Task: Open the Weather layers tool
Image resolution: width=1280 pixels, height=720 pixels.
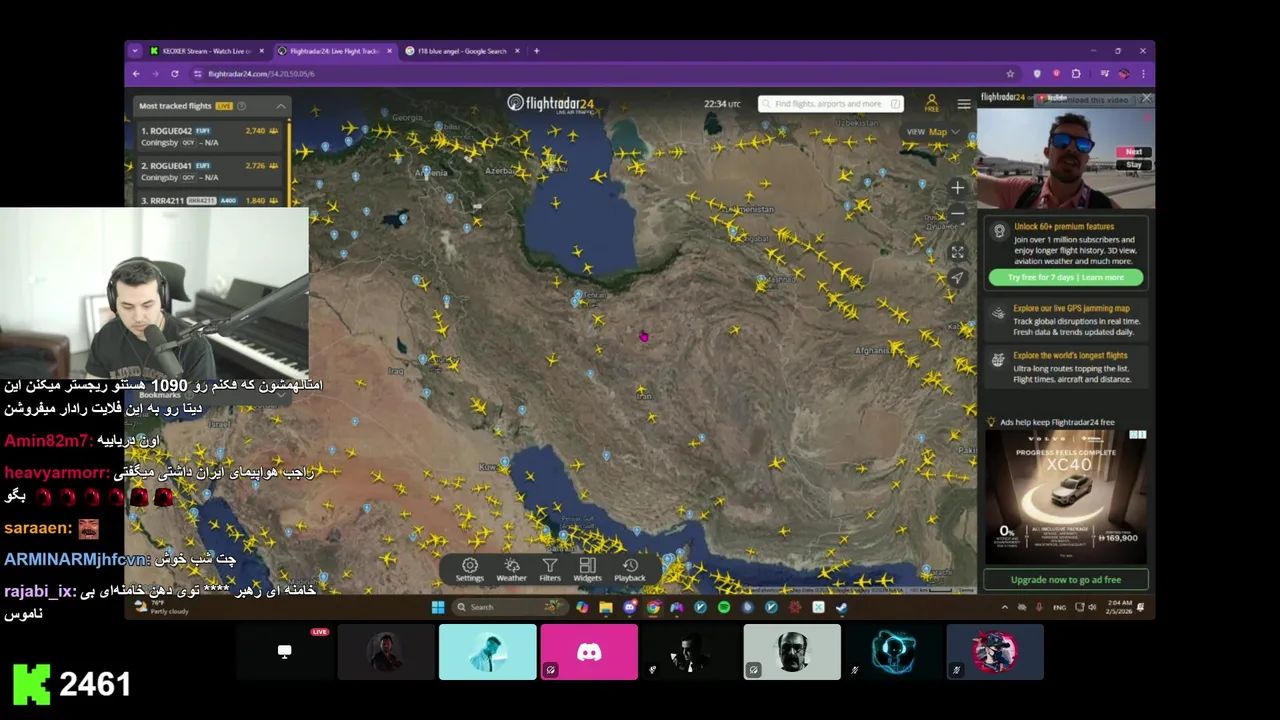Action: (511, 570)
